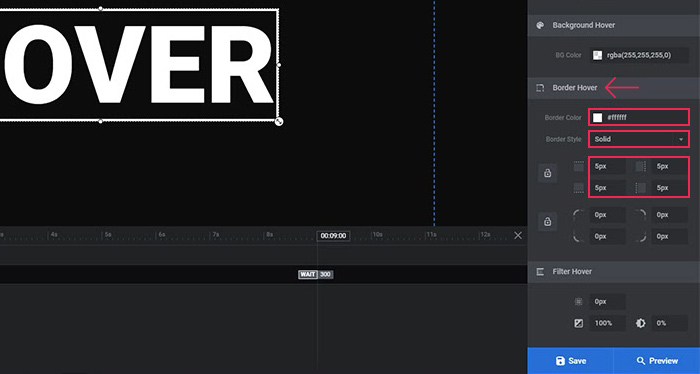Click the blur filter icon
The image size is (700, 374).
tap(579, 302)
